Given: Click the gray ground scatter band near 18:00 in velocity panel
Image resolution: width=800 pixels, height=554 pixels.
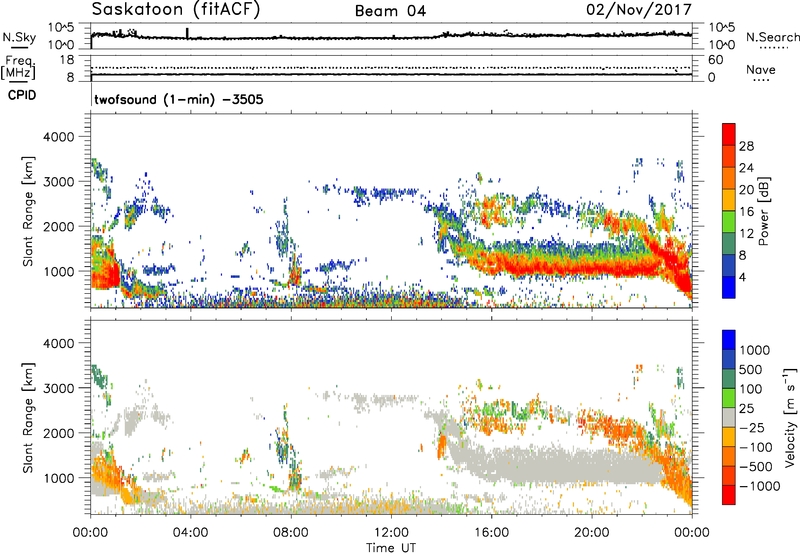Looking at the screenshot, I should (542, 467).
